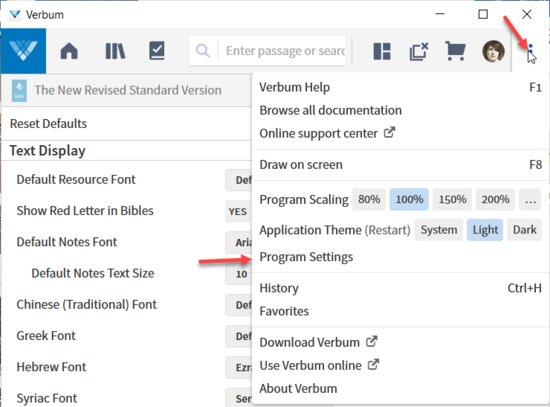The width and height of the screenshot is (550, 407).
Task: Open Syriac Font dropdown
Action: (239, 398)
